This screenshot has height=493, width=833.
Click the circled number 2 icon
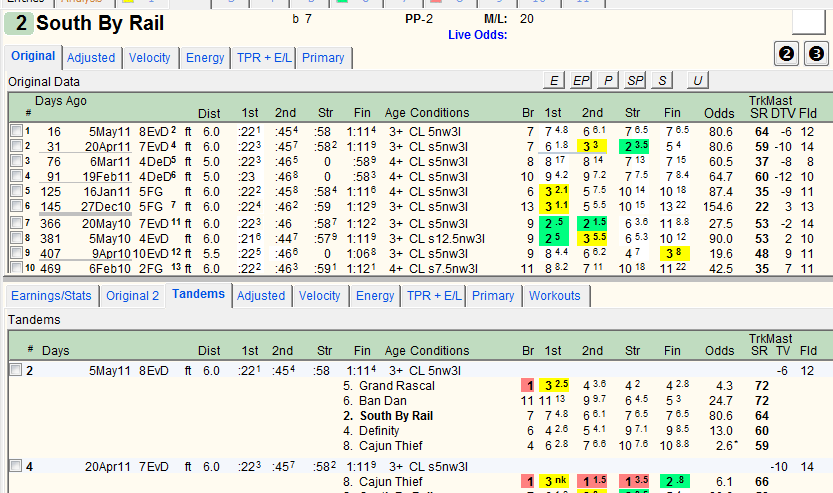786,54
